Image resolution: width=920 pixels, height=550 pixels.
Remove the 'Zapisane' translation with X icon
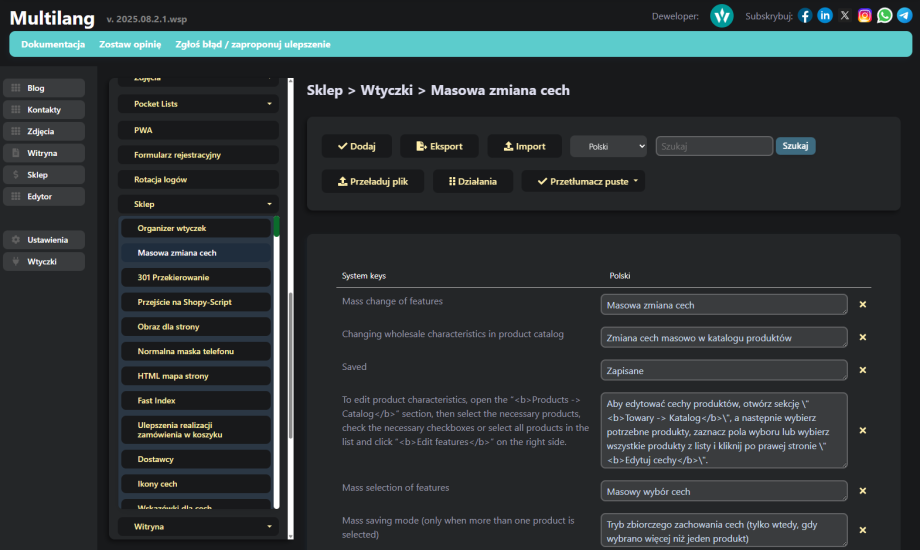click(x=862, y=370)
